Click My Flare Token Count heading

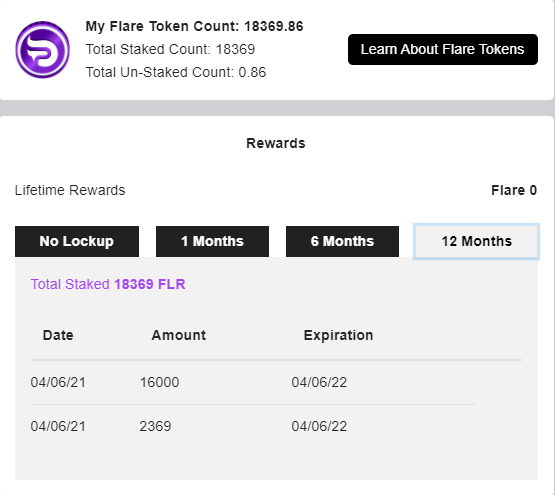pos(194,27)
